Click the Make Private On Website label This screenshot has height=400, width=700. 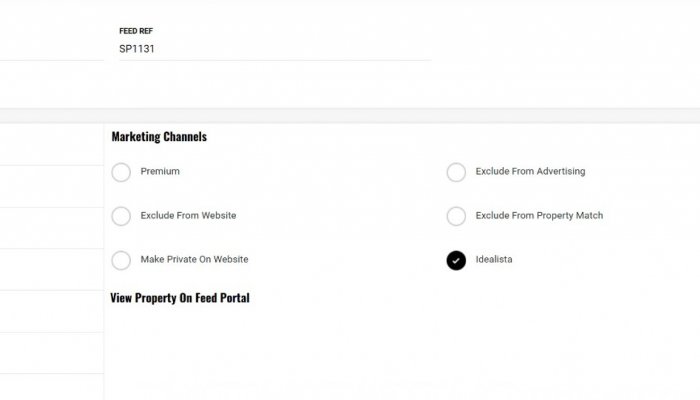[x=194, y=260]
